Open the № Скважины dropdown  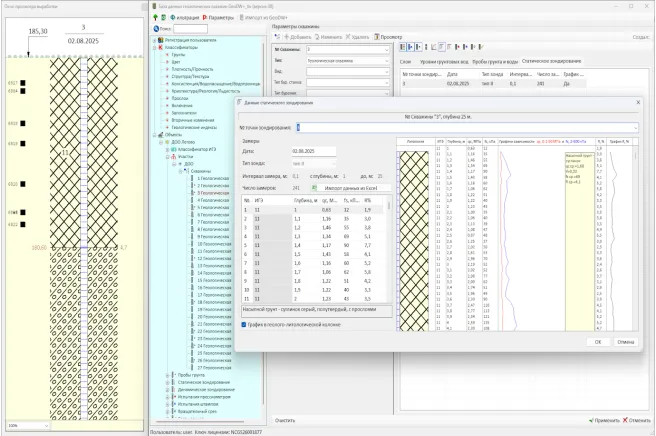tap(385, 48)
